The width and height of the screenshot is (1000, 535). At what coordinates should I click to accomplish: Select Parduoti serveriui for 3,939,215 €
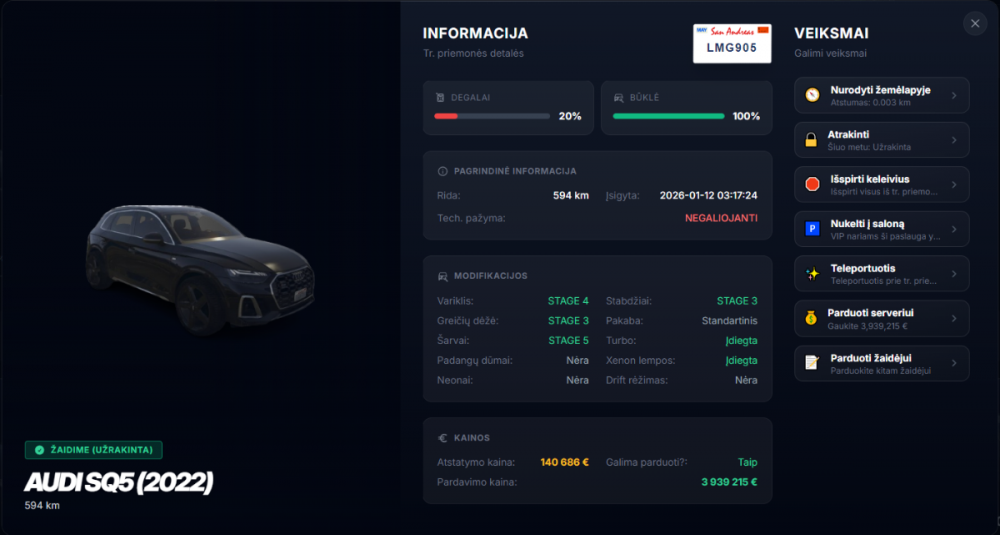(881, 318)
